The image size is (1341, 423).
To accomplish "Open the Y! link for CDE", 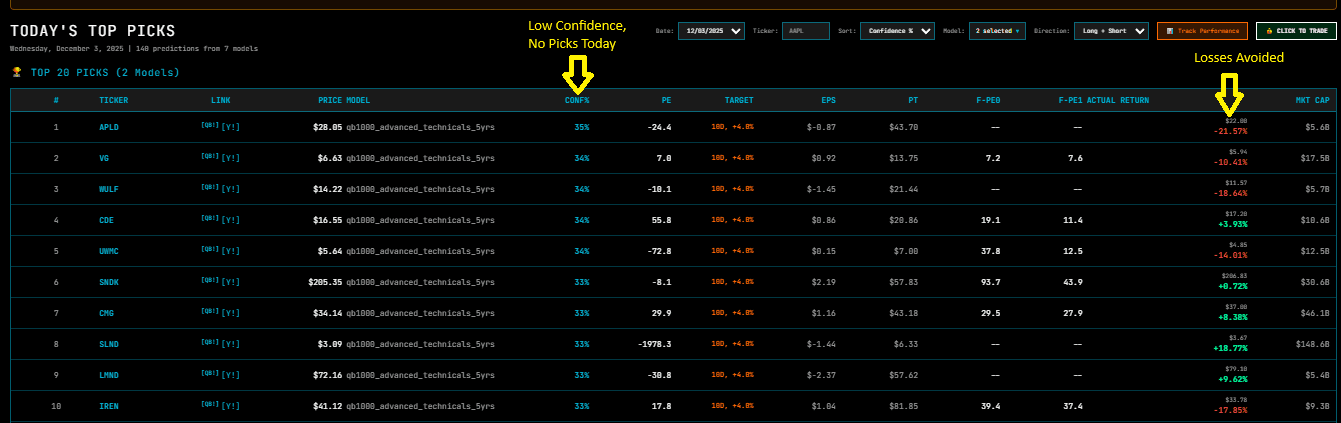I will pyautogui.click(x=230, y=220).
